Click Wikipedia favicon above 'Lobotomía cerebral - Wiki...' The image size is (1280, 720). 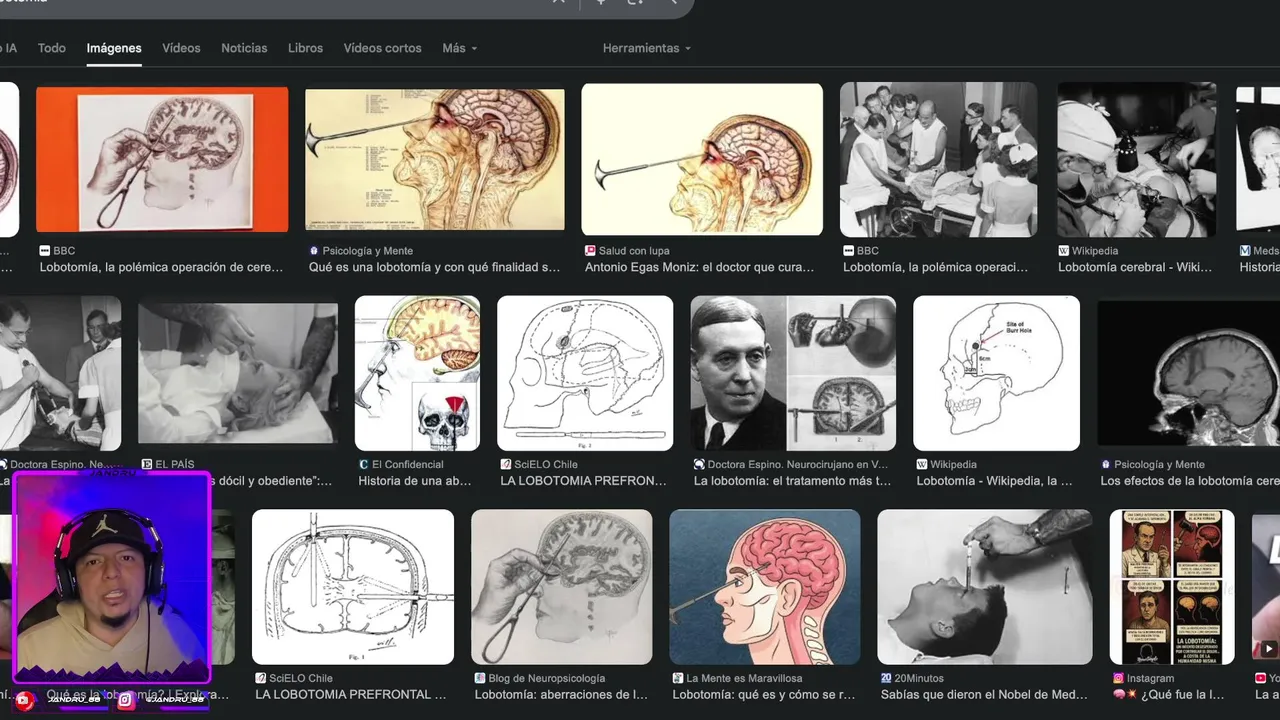click(1063, 251)
